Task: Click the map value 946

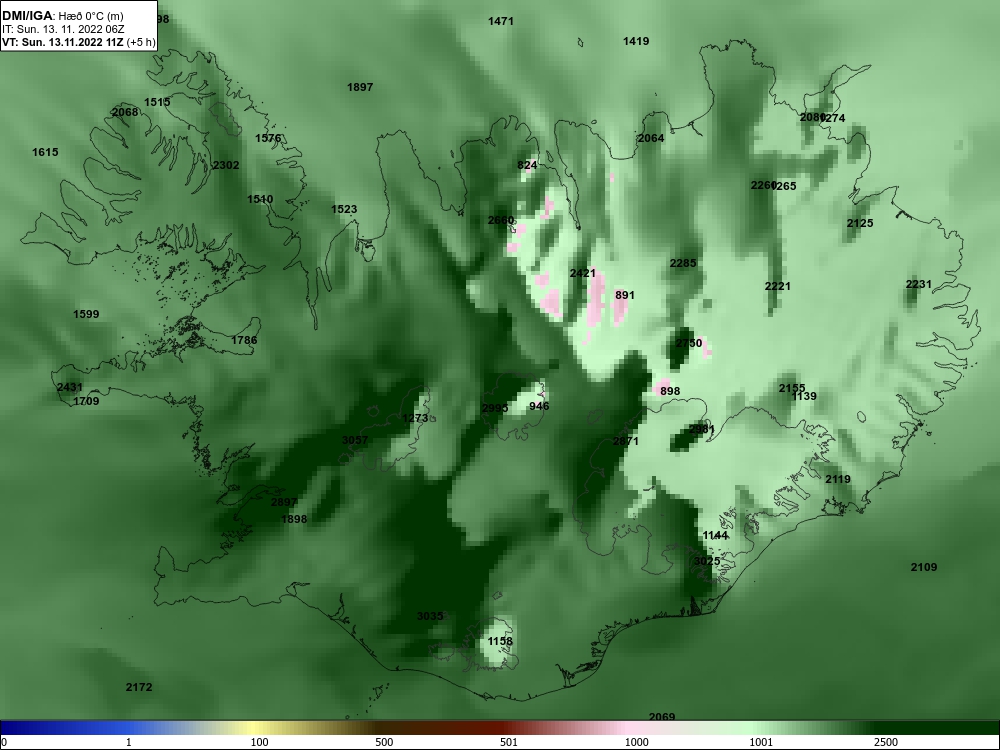Action: [x=539, y=406]
